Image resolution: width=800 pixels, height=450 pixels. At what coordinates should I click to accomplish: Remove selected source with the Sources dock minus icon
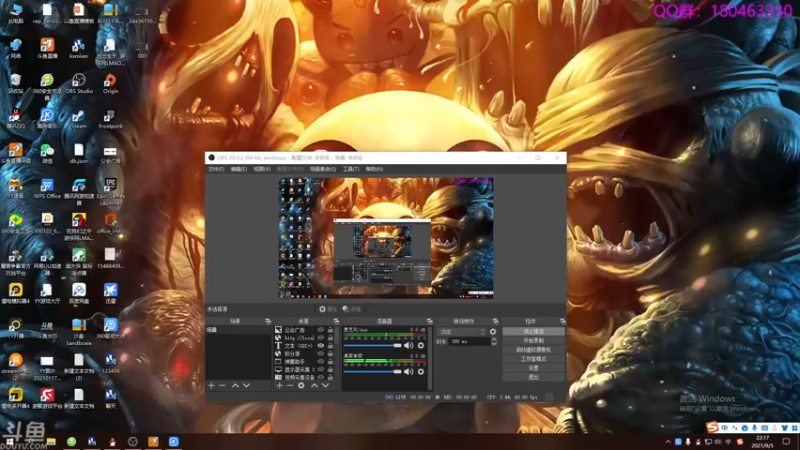(x=290, y=386)
